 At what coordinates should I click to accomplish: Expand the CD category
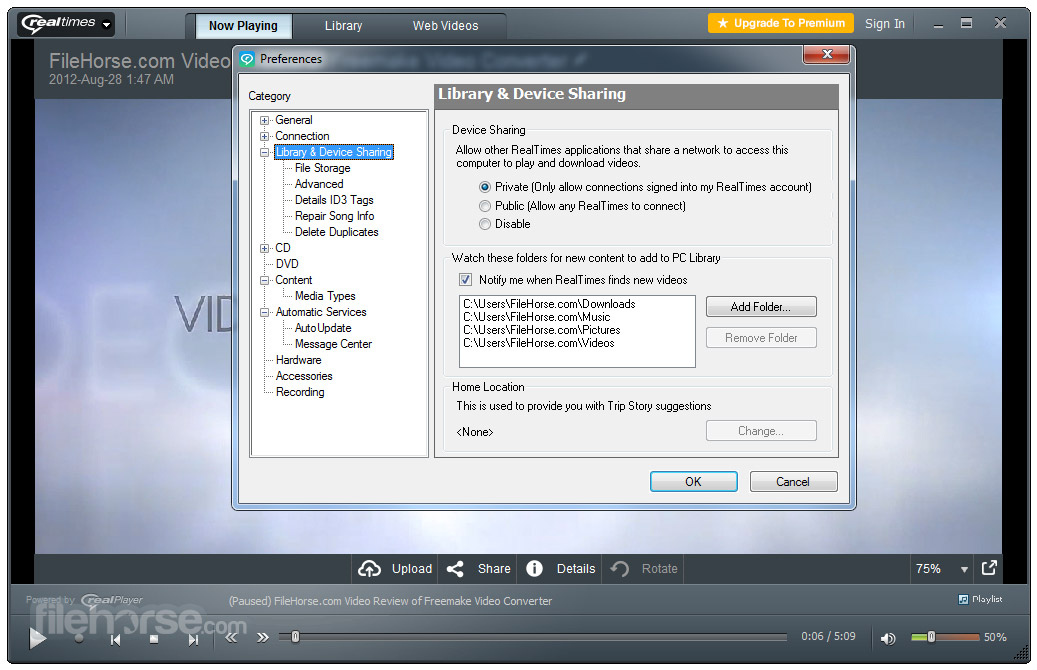[265, 248]
